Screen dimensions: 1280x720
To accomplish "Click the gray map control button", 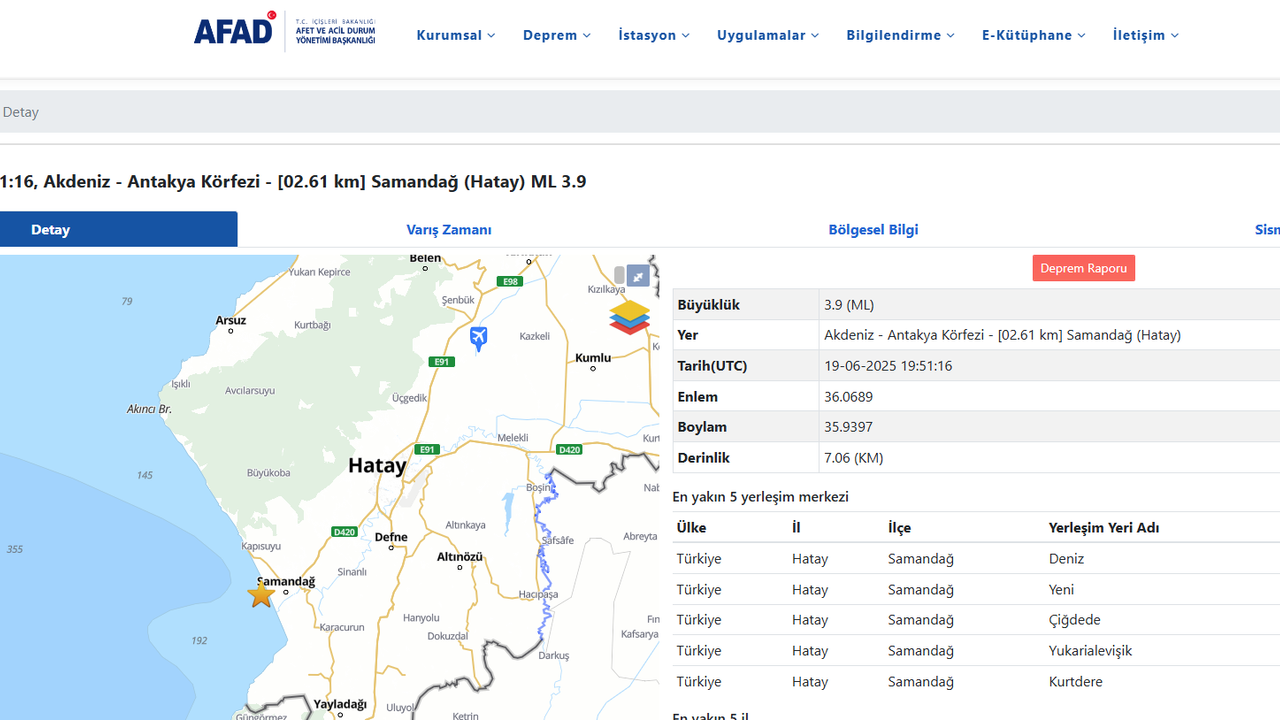I will 619,275.
